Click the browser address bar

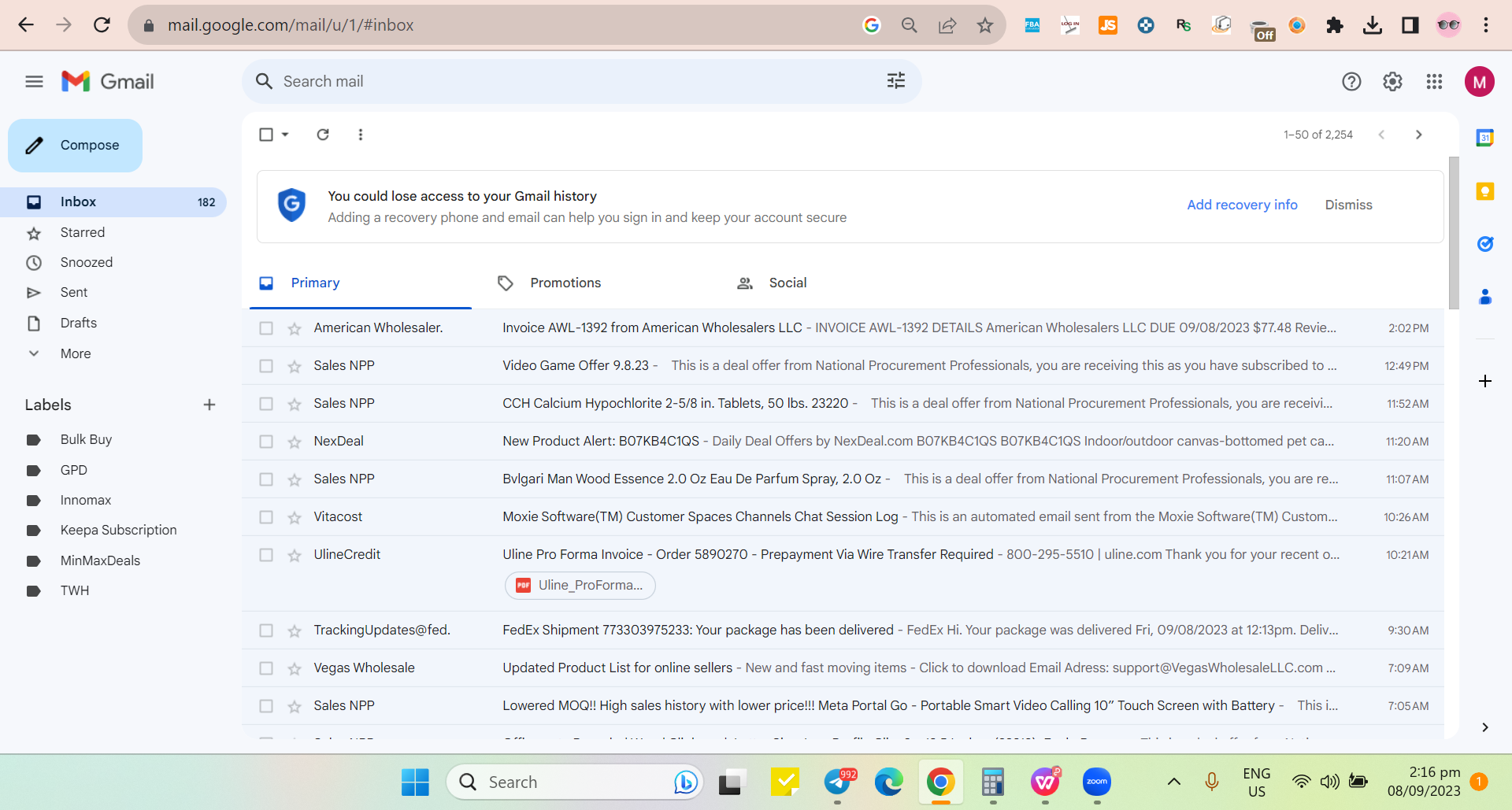point(504,25)
